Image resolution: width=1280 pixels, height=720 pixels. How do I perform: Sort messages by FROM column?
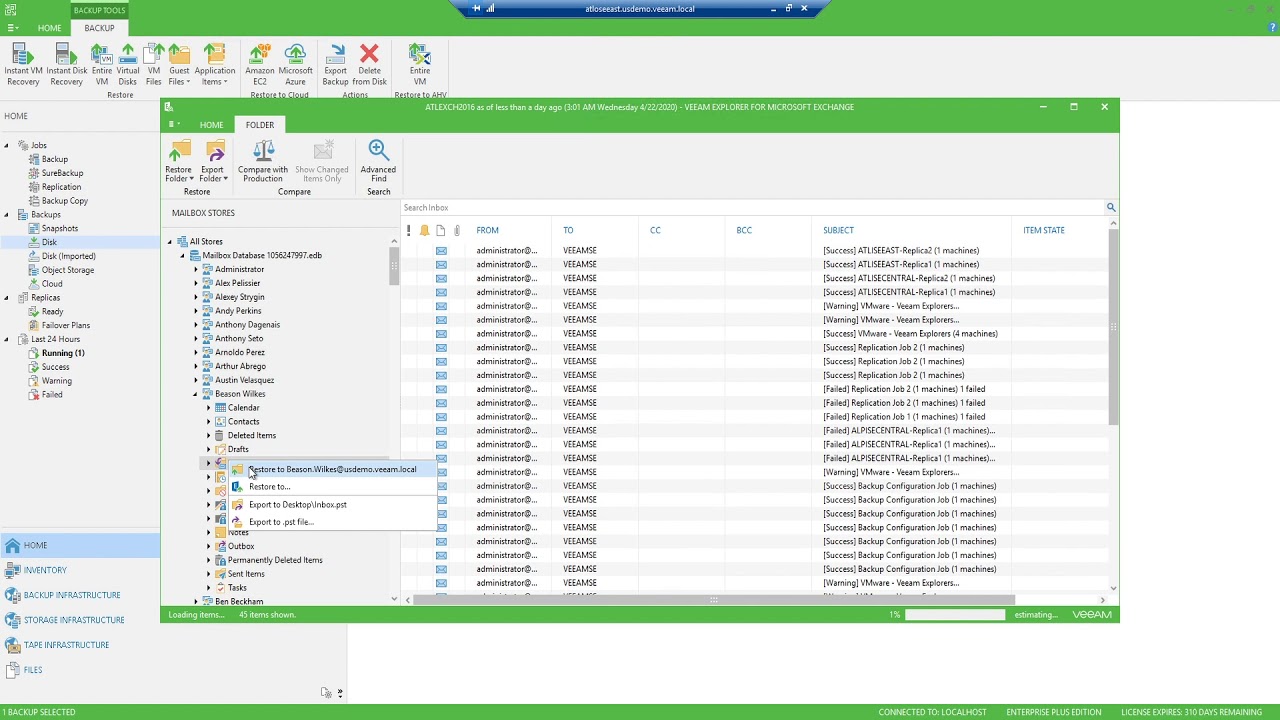[x=487, y=230]
